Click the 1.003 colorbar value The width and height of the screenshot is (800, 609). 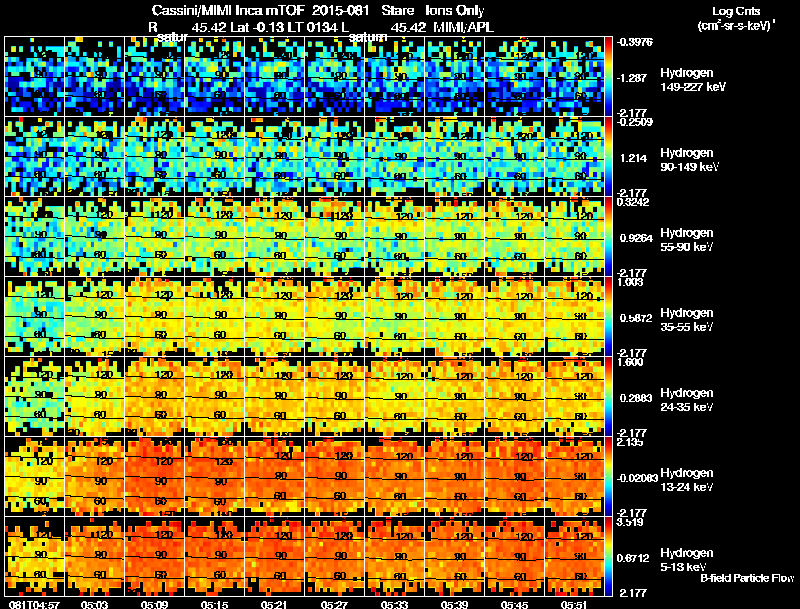[x=630, y=282]
